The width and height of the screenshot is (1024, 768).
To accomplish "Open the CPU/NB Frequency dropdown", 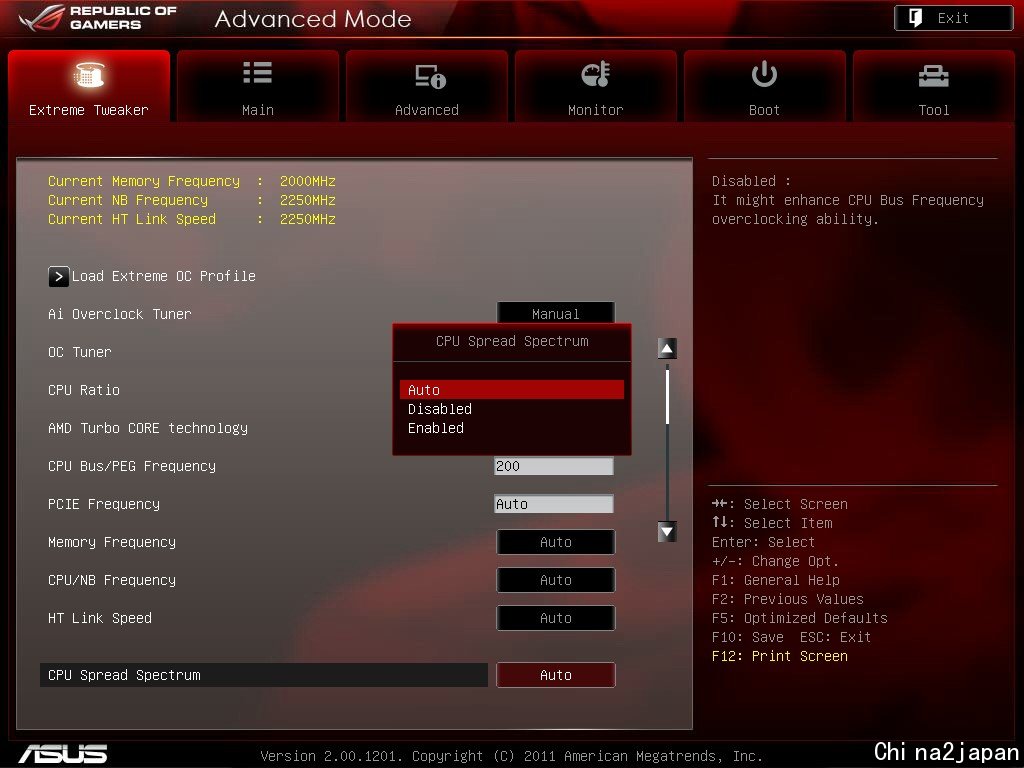I will coord(556,580).
